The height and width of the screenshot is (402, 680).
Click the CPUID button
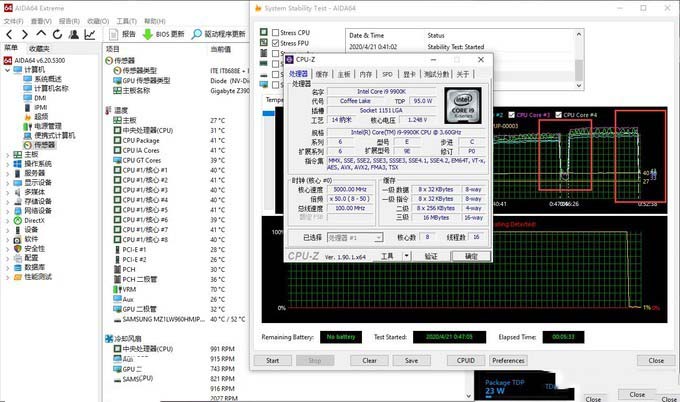point(466,360)
